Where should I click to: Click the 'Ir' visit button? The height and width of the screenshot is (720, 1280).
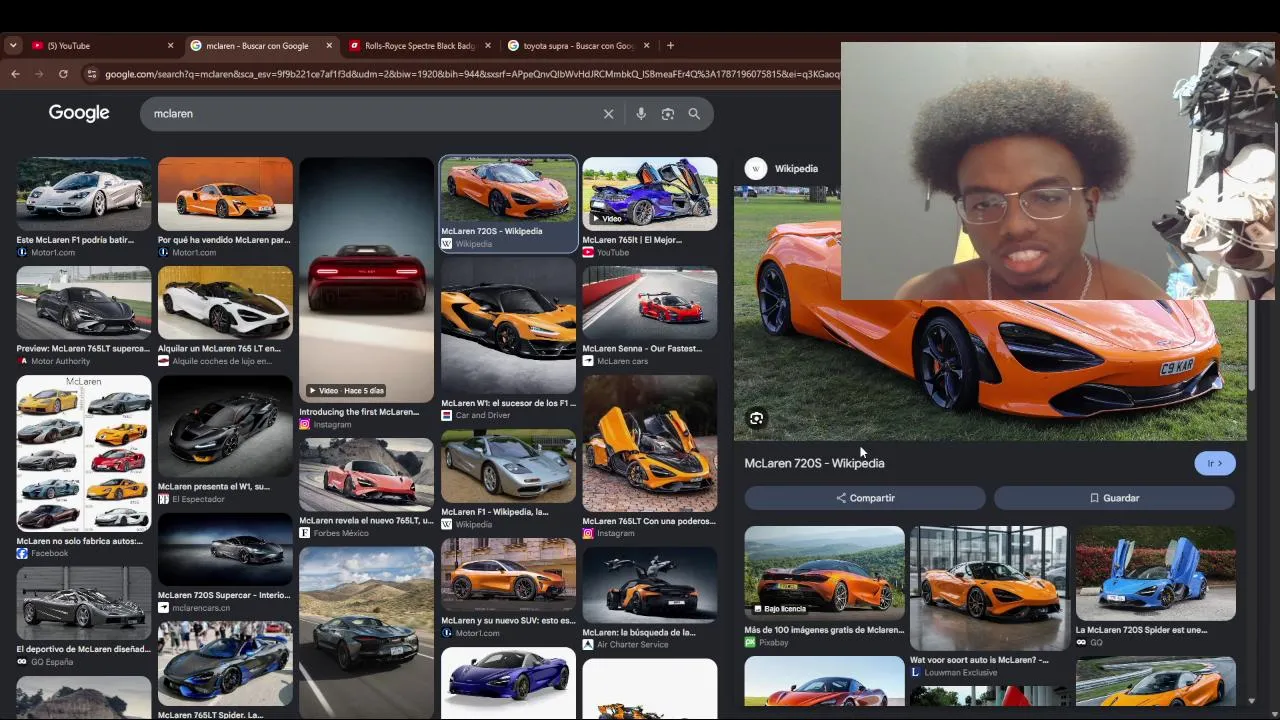click(1215, 463)
